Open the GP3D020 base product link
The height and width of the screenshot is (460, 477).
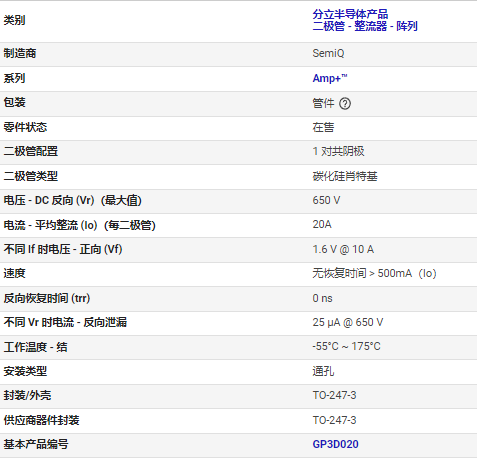click(x=335, y=444)
